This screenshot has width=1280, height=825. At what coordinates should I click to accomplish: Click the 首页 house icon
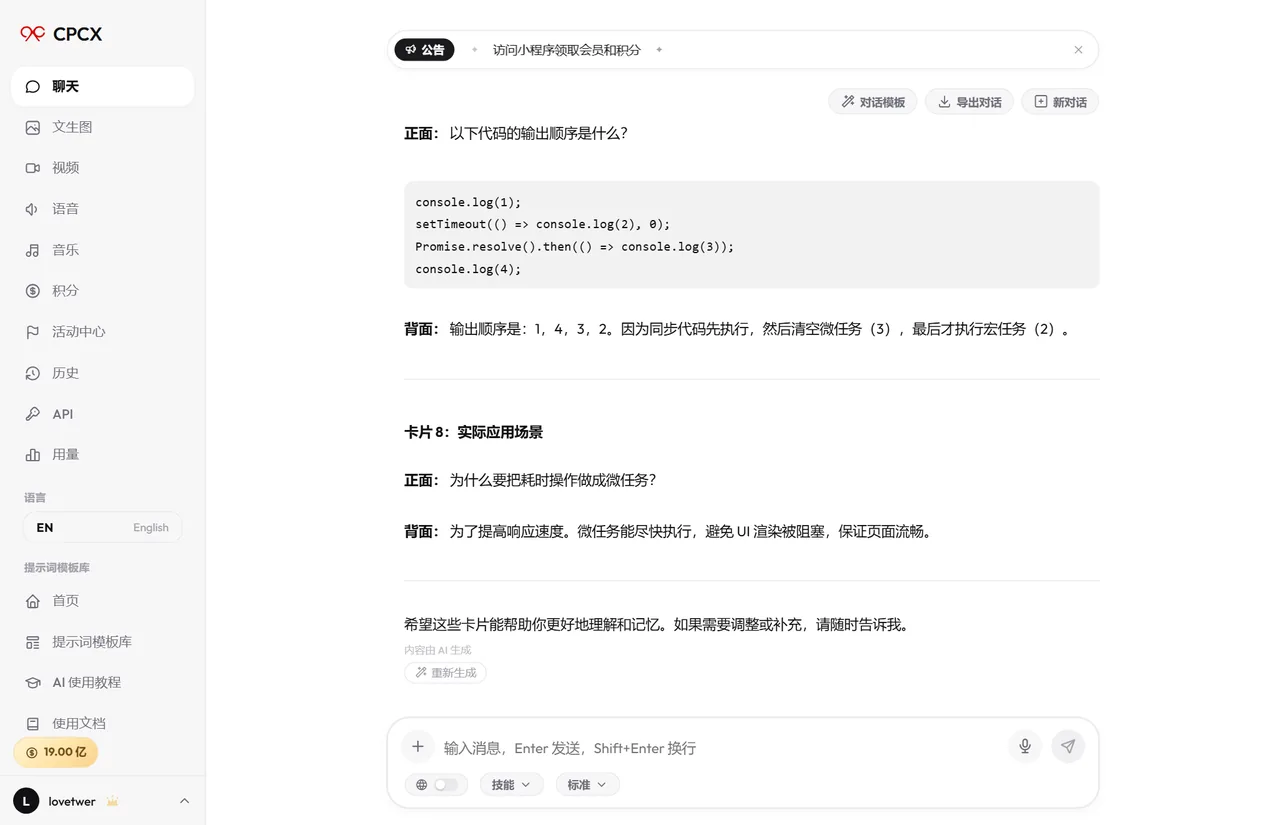click(x=33, y=601)
